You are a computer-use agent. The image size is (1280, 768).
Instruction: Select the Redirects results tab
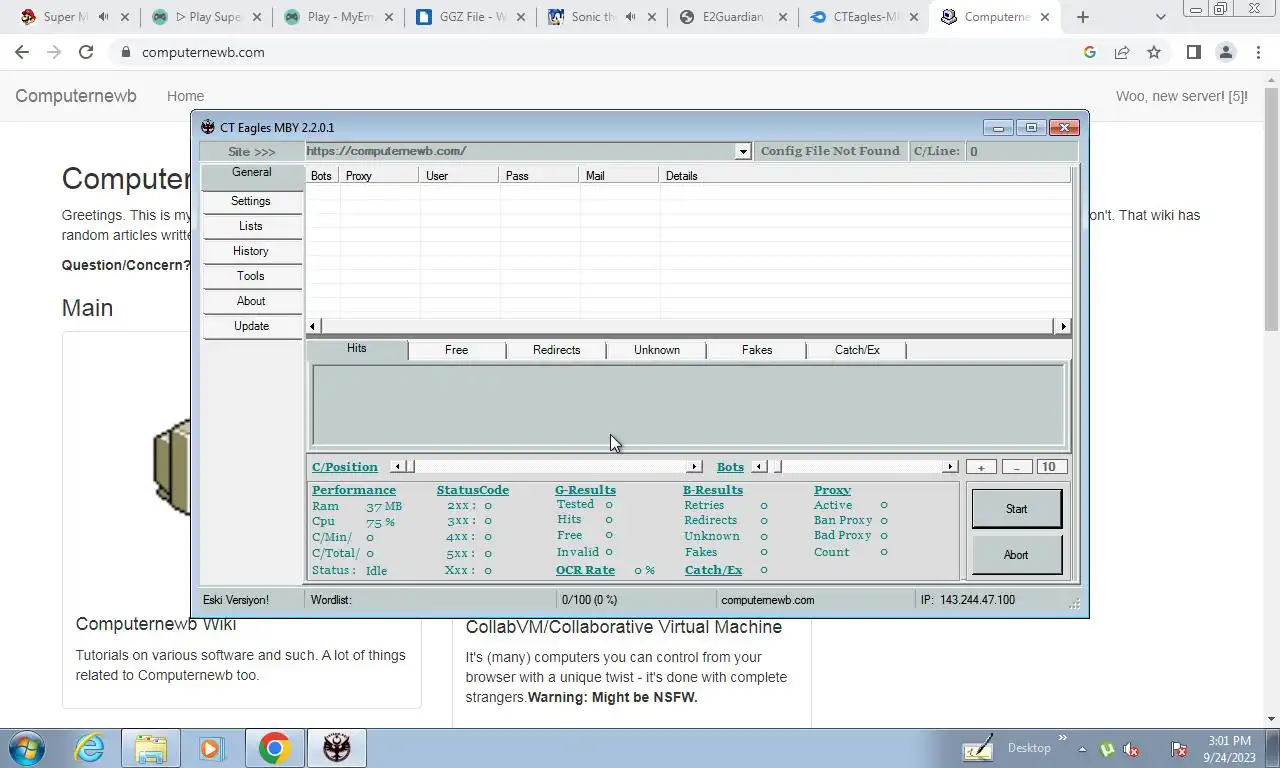[557, 350]
